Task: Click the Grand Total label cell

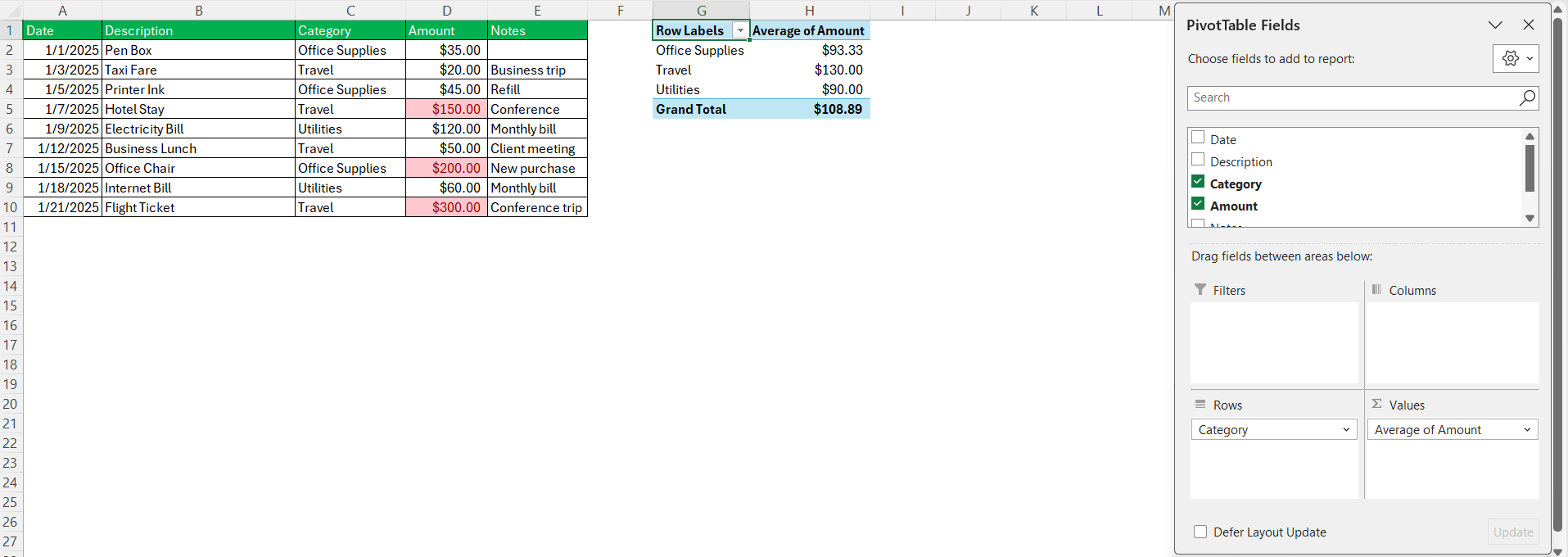Action: (701, 109)
